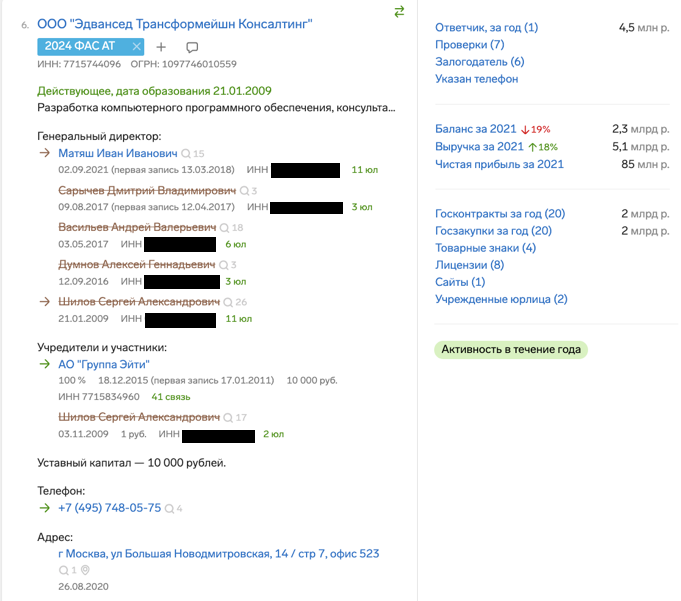681x601 pixels.
Task: Click green arrow beside АО "Группа Эйти"
Action: [x=44, y=364]
